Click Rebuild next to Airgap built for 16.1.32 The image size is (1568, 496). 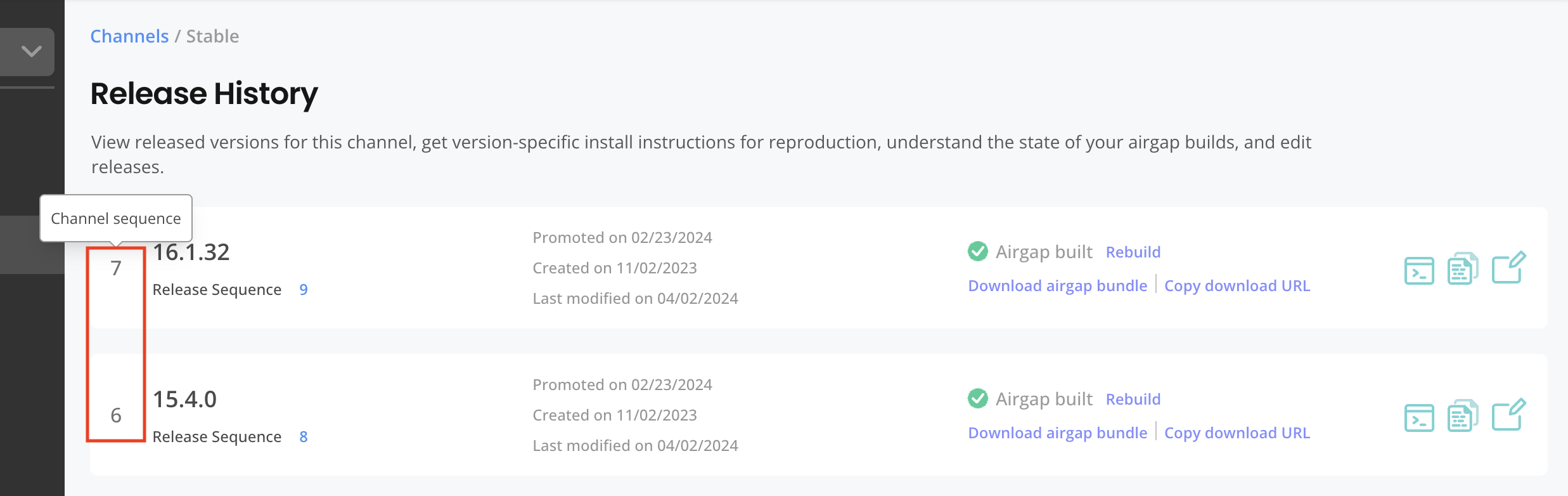point(1133,252)
